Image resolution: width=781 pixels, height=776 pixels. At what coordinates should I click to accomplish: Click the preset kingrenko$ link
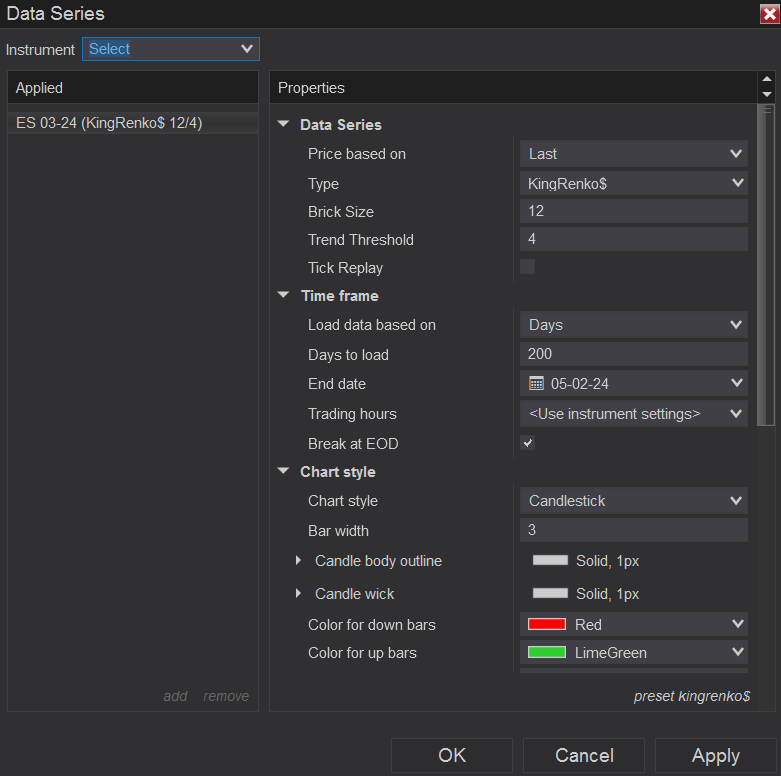tap(692, 696)
